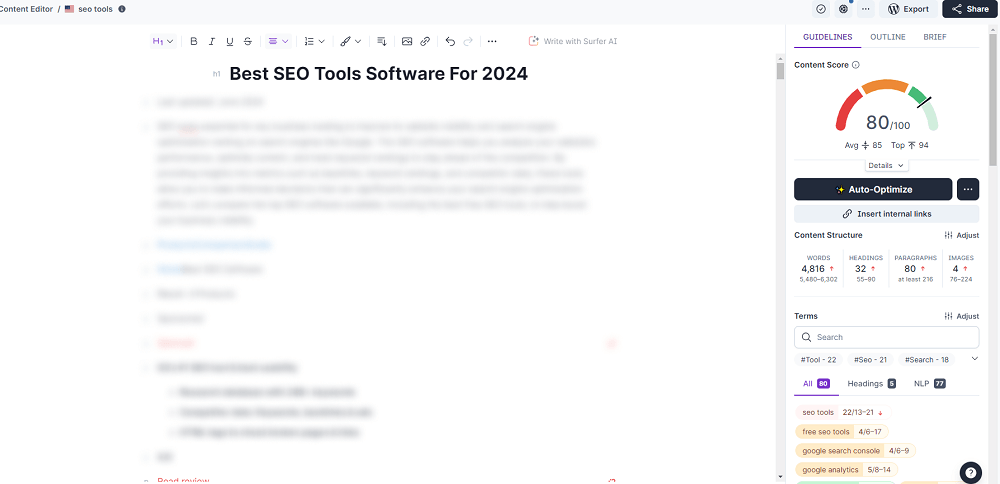Click the clear formatting icon
1000x484 pixels.
381,41
